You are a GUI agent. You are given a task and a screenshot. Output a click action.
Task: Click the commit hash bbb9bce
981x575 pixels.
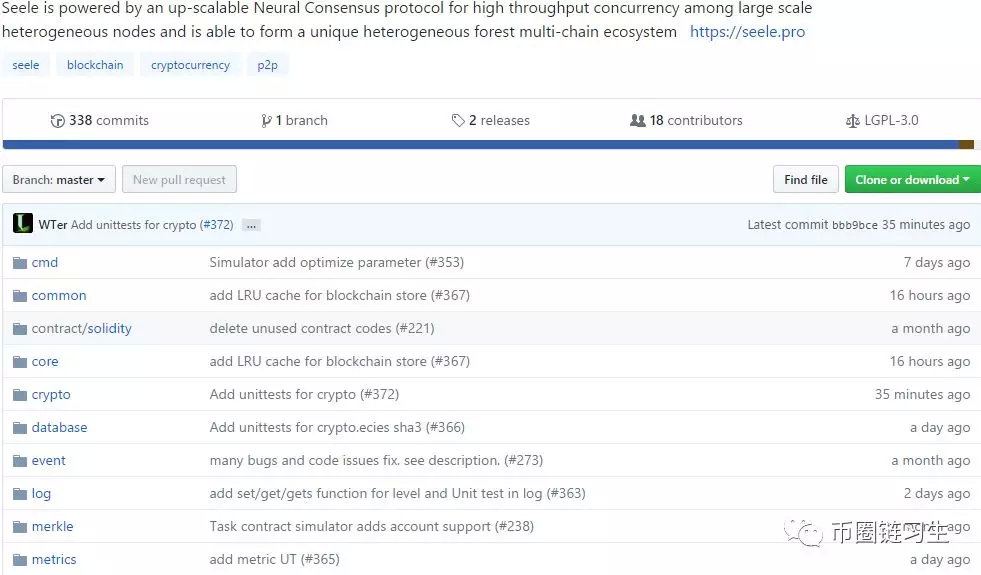(855, 225)
